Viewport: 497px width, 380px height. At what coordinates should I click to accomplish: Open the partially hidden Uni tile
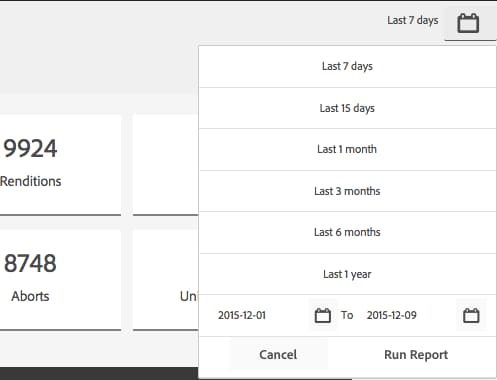pyautogui.click(x=166, y=280)
